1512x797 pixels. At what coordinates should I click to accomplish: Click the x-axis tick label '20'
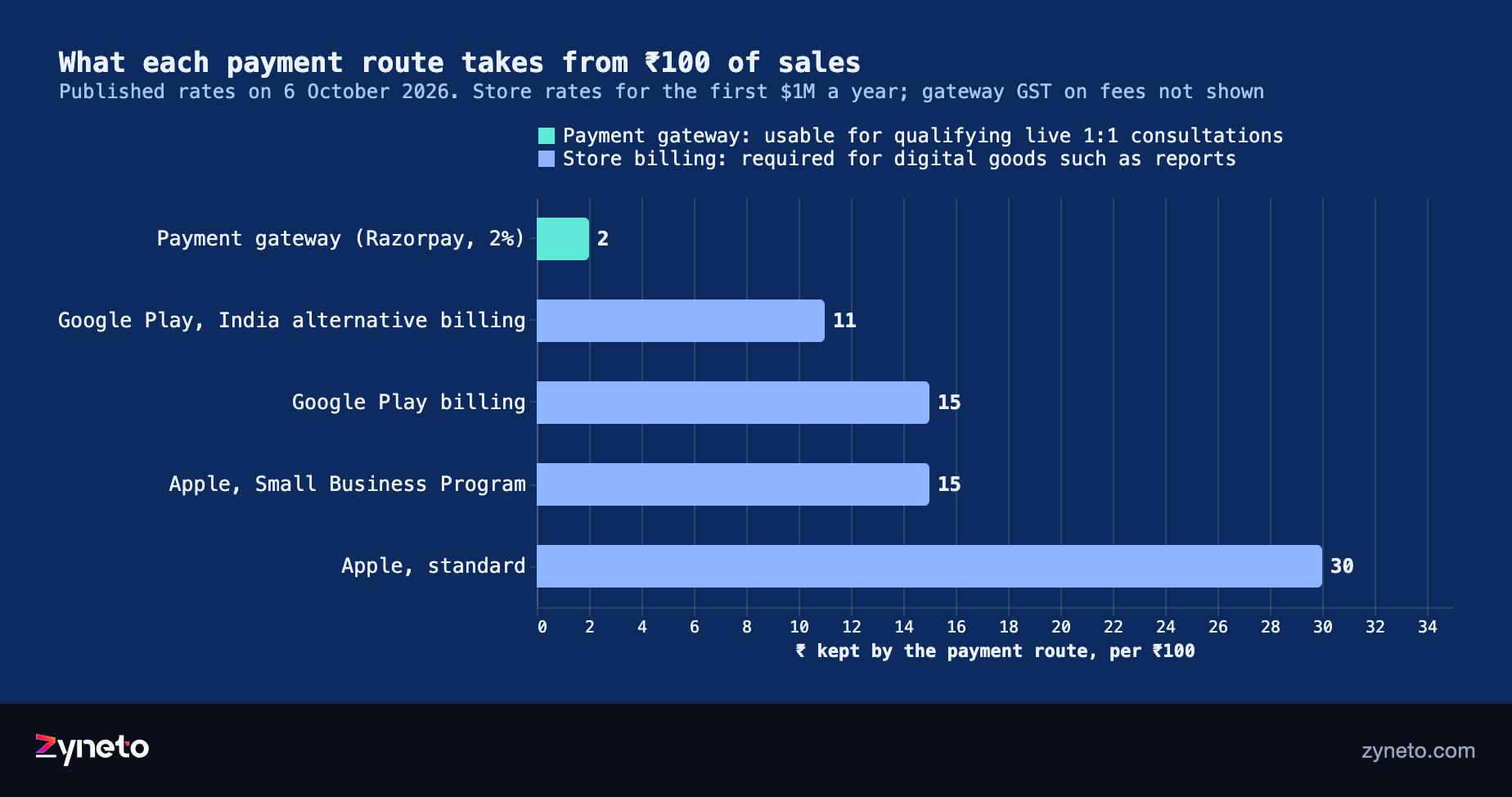1061,627
